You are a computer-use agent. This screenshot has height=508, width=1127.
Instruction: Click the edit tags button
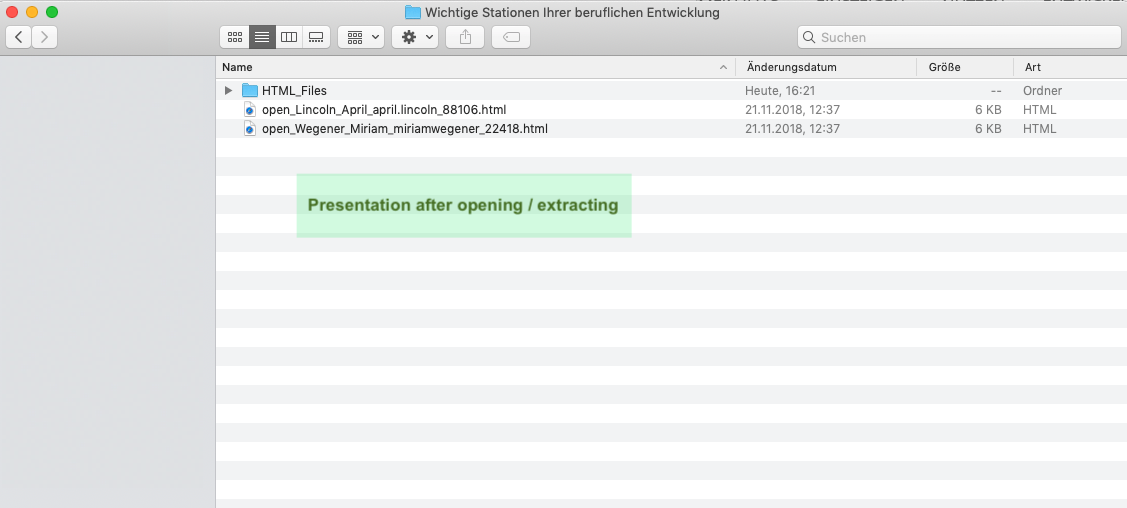511,37
